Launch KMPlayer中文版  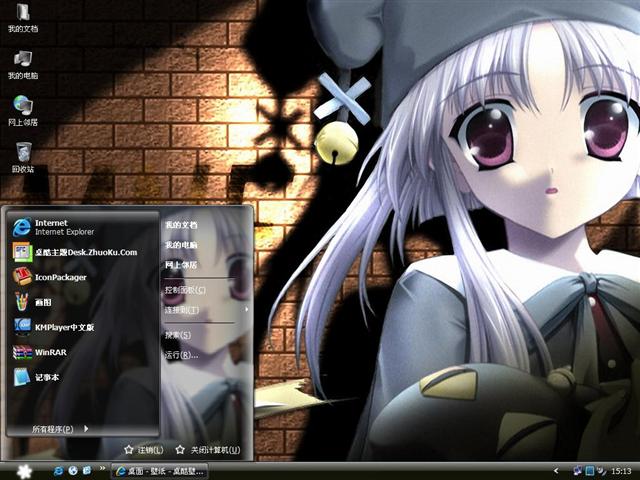(82, 327)
